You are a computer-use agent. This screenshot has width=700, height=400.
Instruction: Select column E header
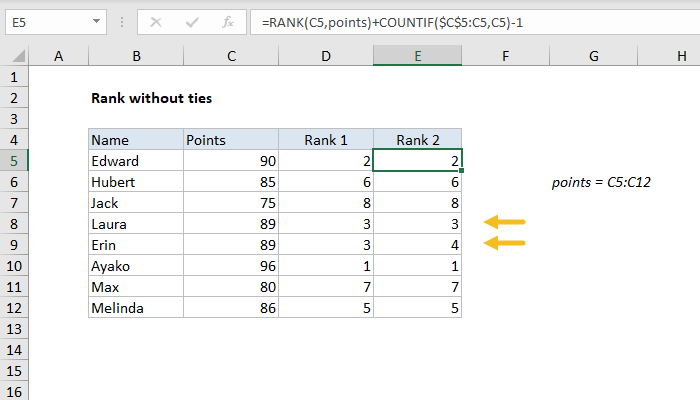pos(417,56)
